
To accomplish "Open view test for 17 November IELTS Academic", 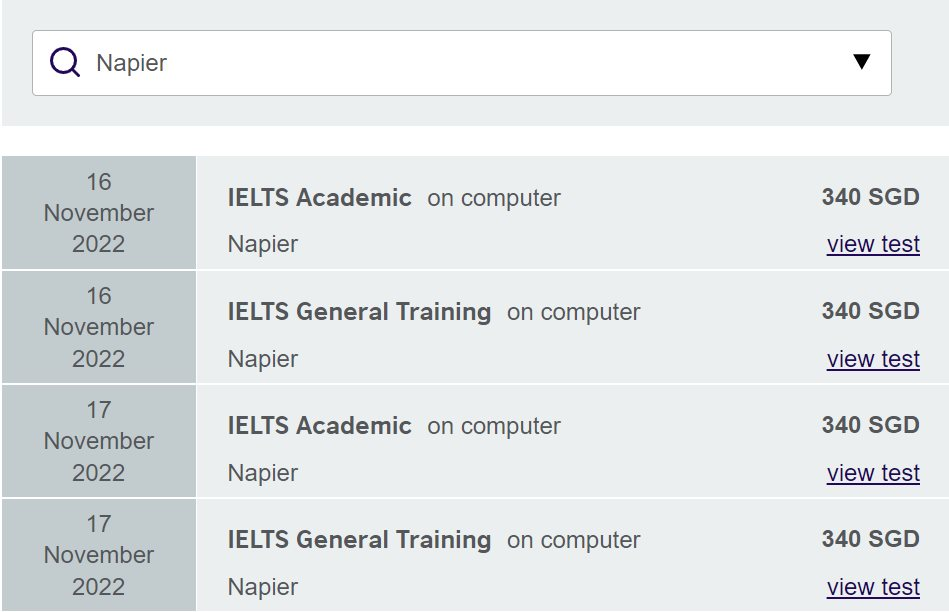I will 873,472.
